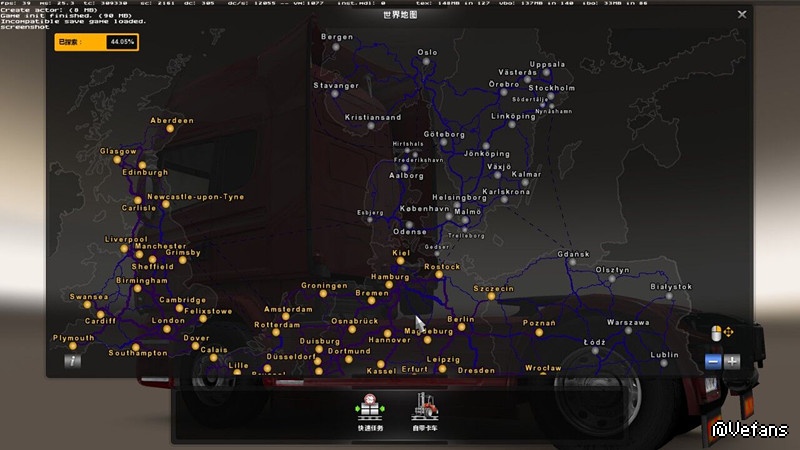The width and height of the screenshot is (800, 450).
Task: Select the Bergen city marker
Action: tap(336, 47)
